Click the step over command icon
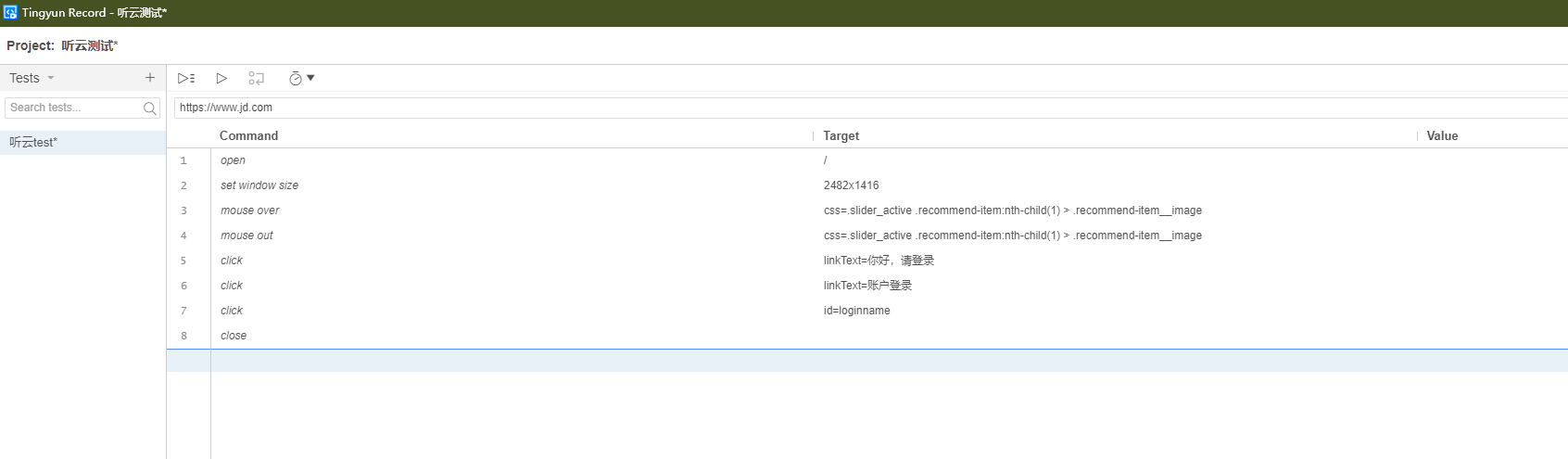This screenshot has width=1568, height=459. click(257, 79)
